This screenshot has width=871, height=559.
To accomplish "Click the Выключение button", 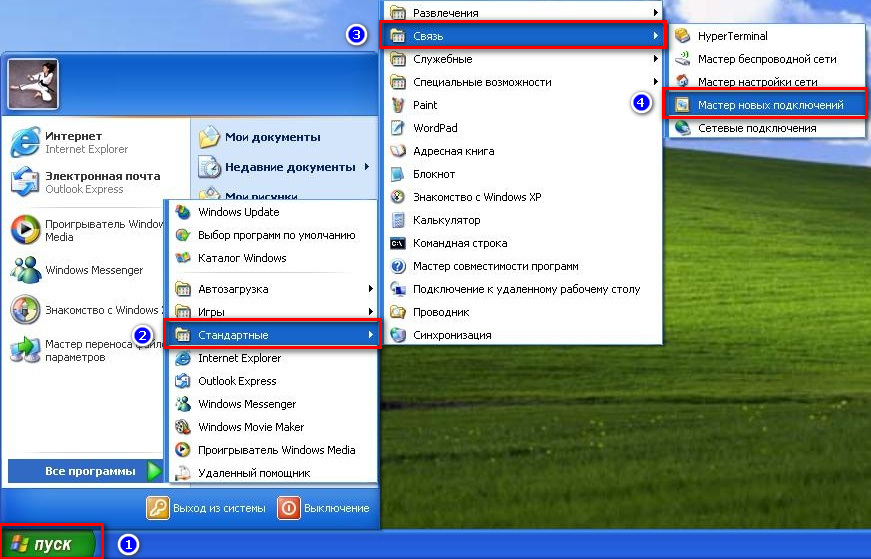I will (x=323, y=508).
